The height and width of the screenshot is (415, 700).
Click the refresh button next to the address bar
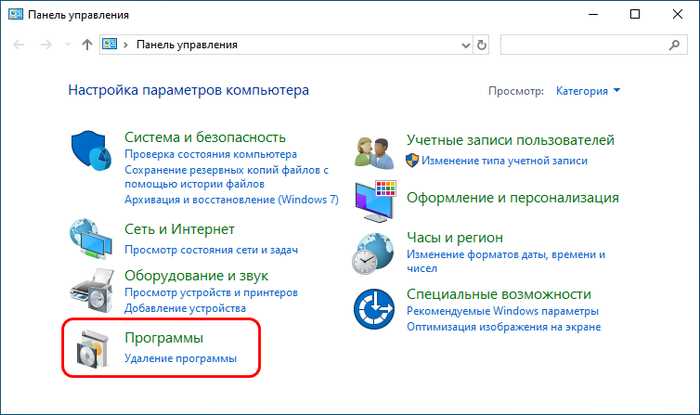pos(481,45)
